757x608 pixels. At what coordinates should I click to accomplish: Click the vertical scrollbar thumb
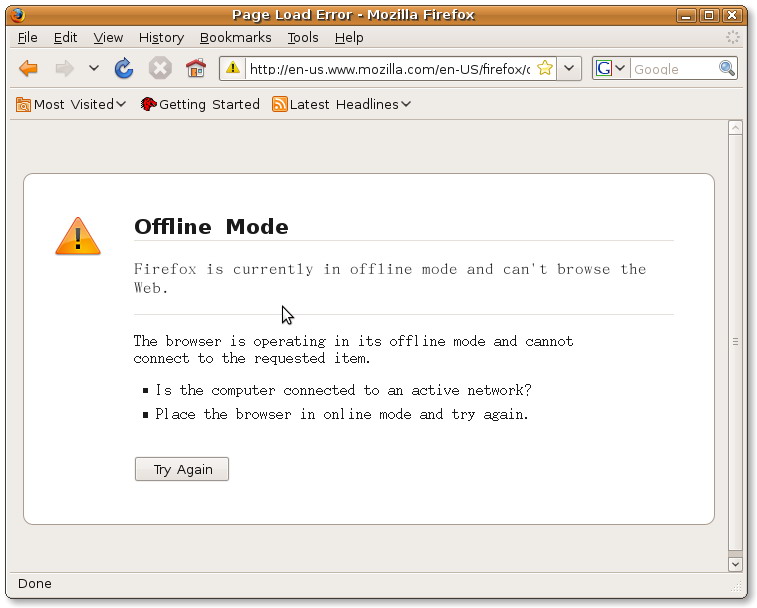tap(735, 342)
